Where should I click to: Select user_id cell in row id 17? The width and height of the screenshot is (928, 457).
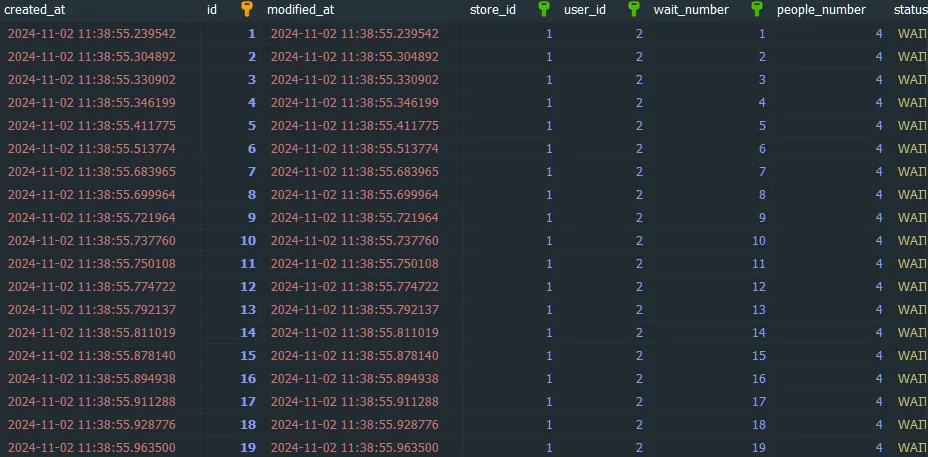(639, 402)
